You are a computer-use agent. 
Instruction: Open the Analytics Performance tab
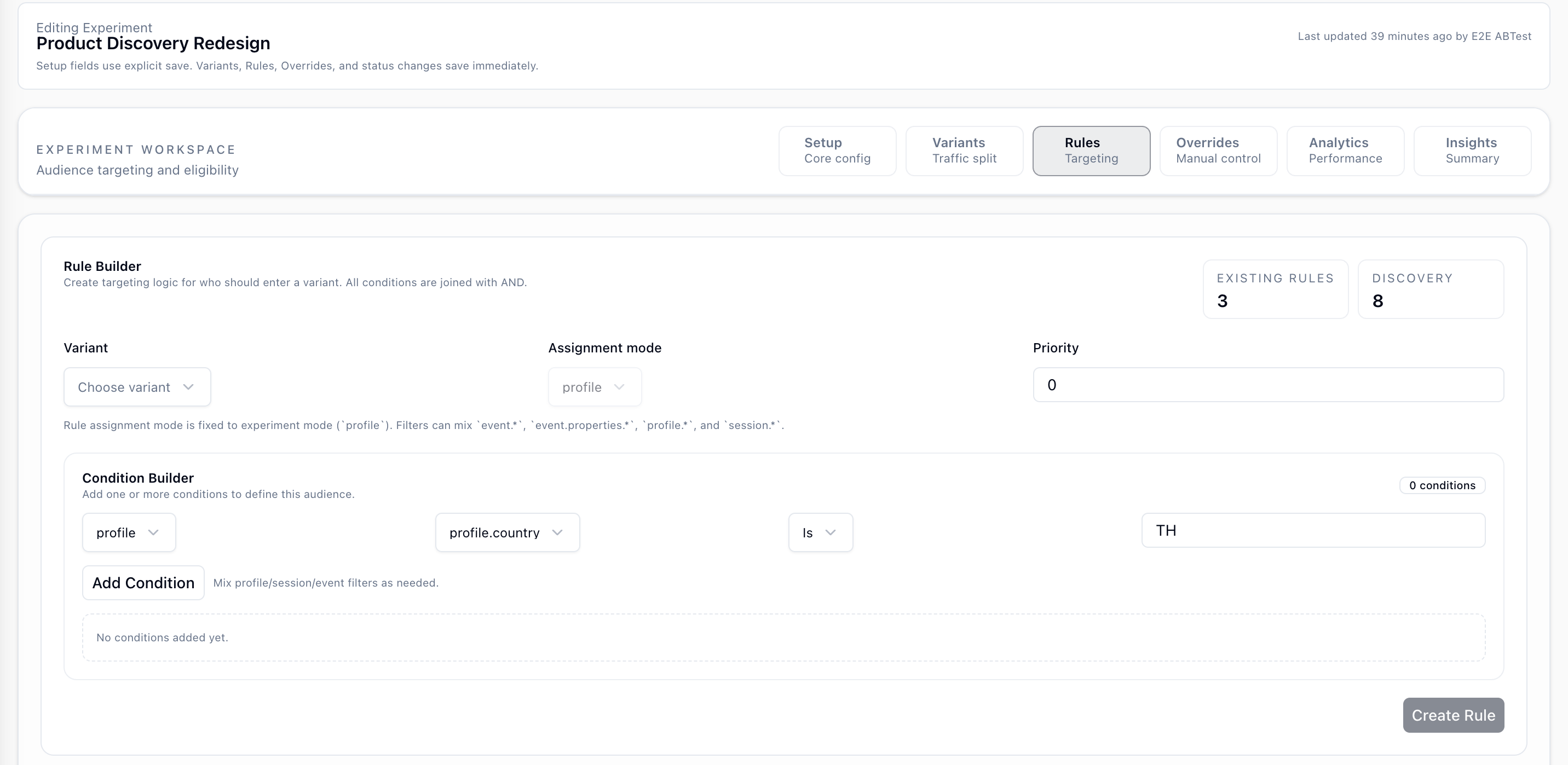pos(1345,150)
